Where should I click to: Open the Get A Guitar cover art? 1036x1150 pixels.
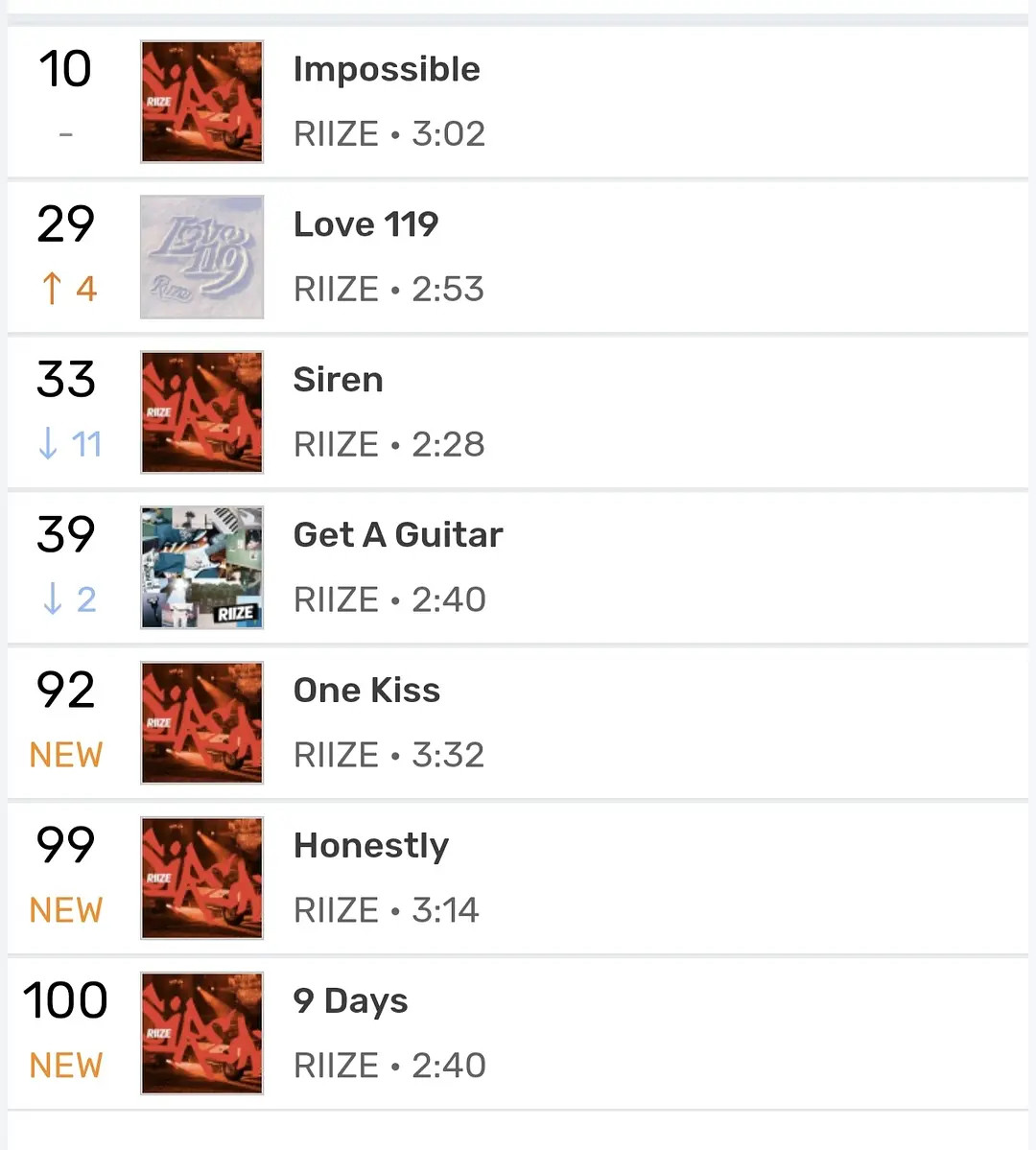point(201,568)
